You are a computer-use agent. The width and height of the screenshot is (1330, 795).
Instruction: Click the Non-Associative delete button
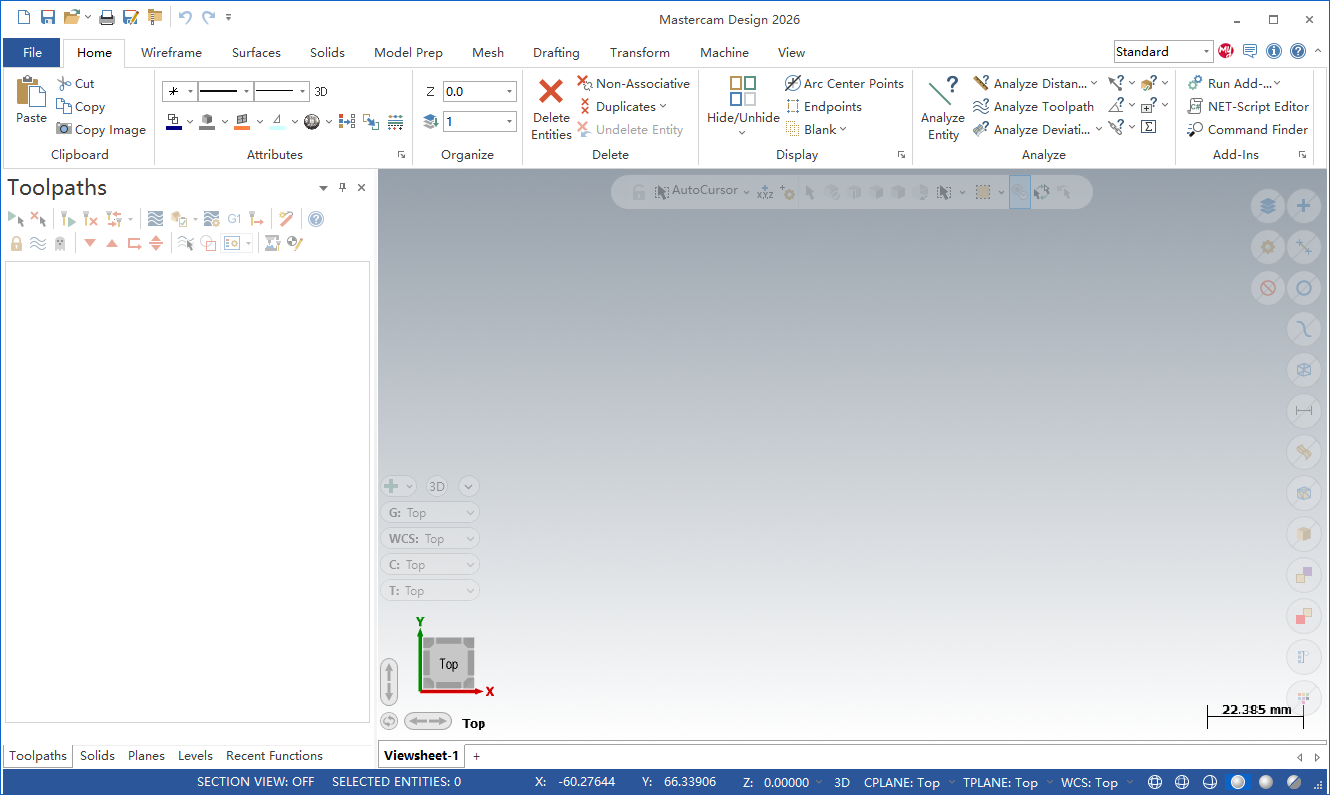[633, 83]
